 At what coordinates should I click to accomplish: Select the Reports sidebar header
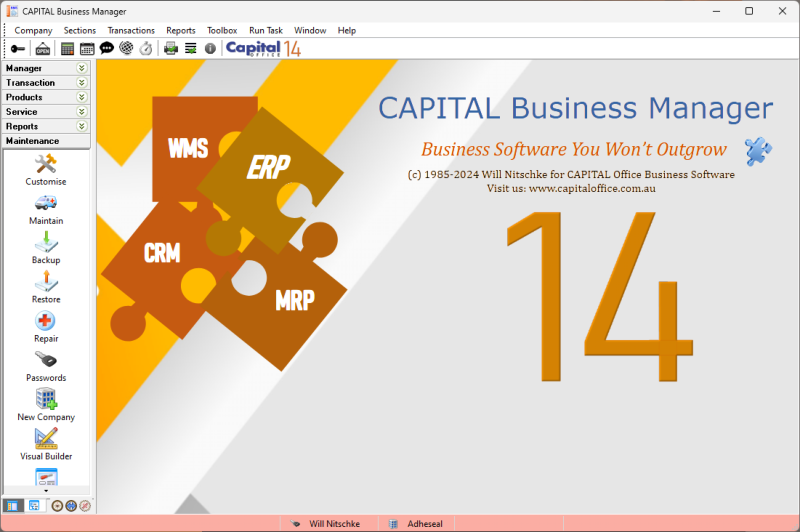[46, 126]
